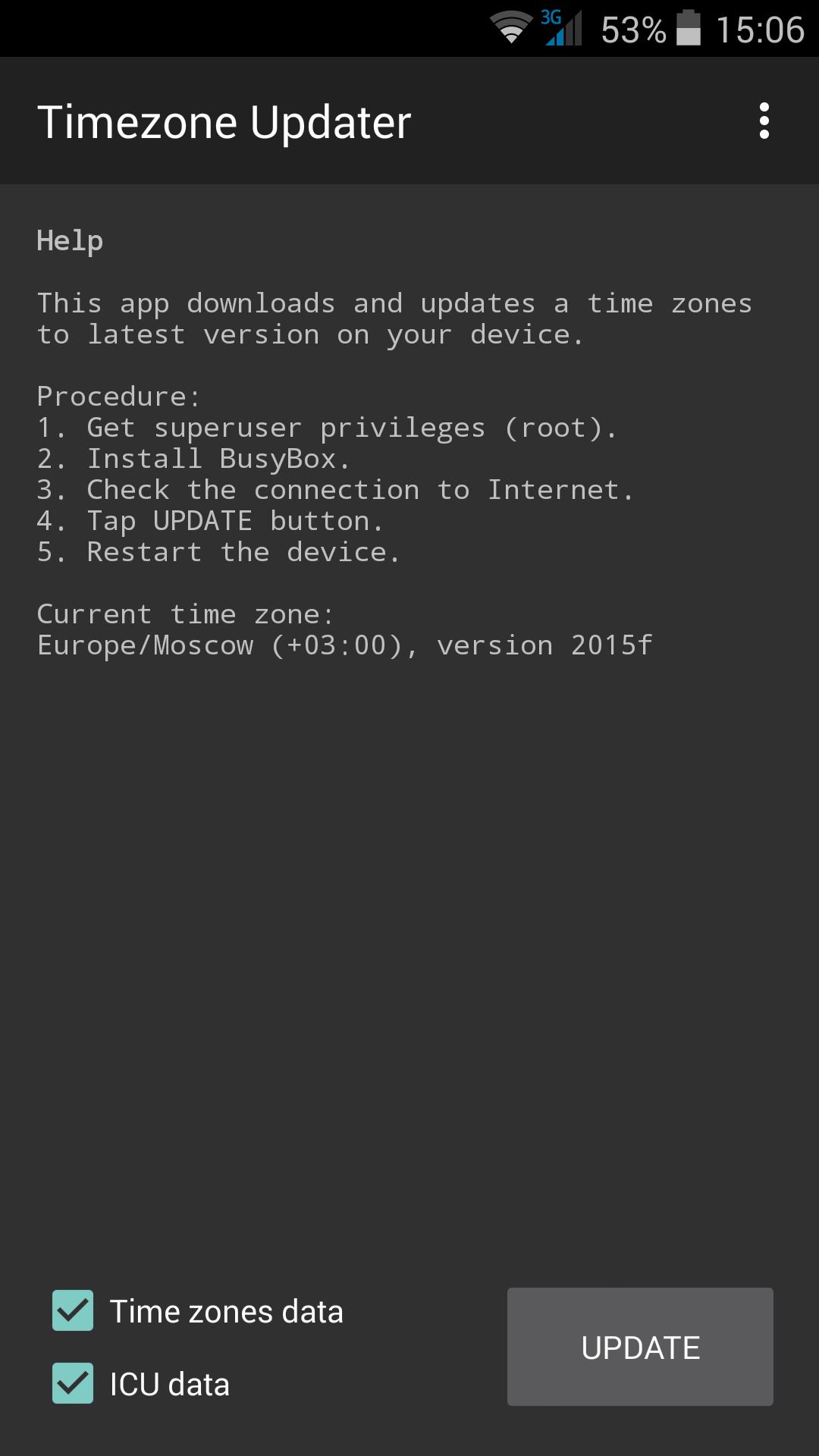Screen dimensions: 819x1456
Task: Tap the Wi-Fi status icon
Action: click(511, 28)
